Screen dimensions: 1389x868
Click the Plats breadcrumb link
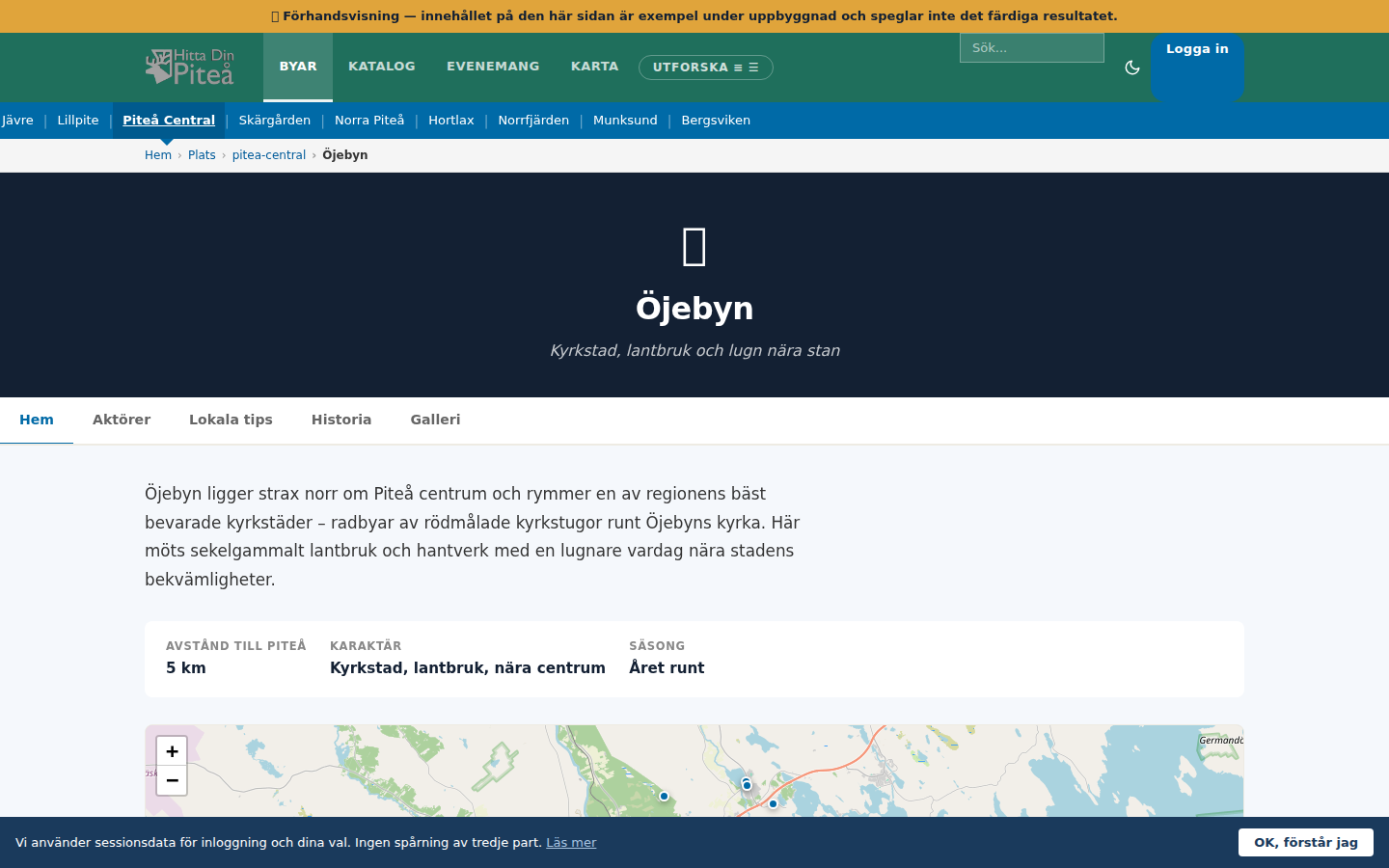202,155
